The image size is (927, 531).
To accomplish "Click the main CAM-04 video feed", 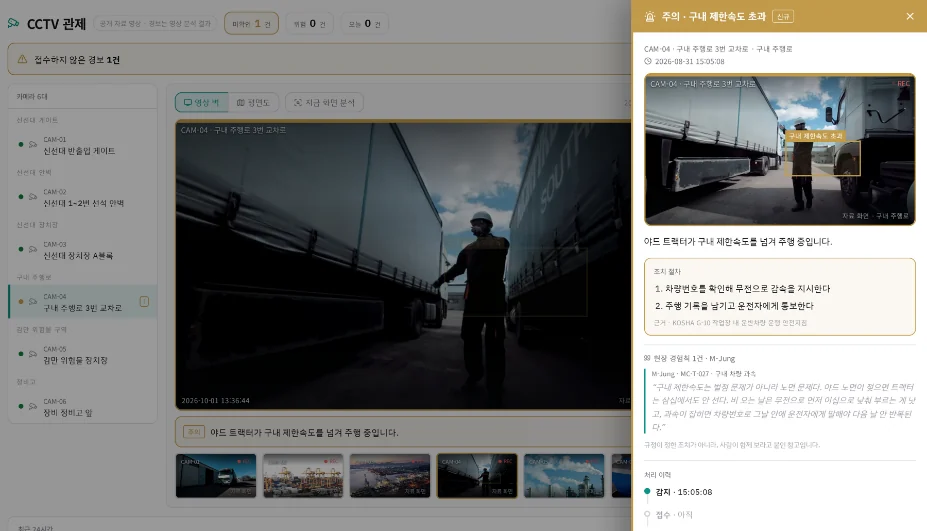I will click(404, 265).
